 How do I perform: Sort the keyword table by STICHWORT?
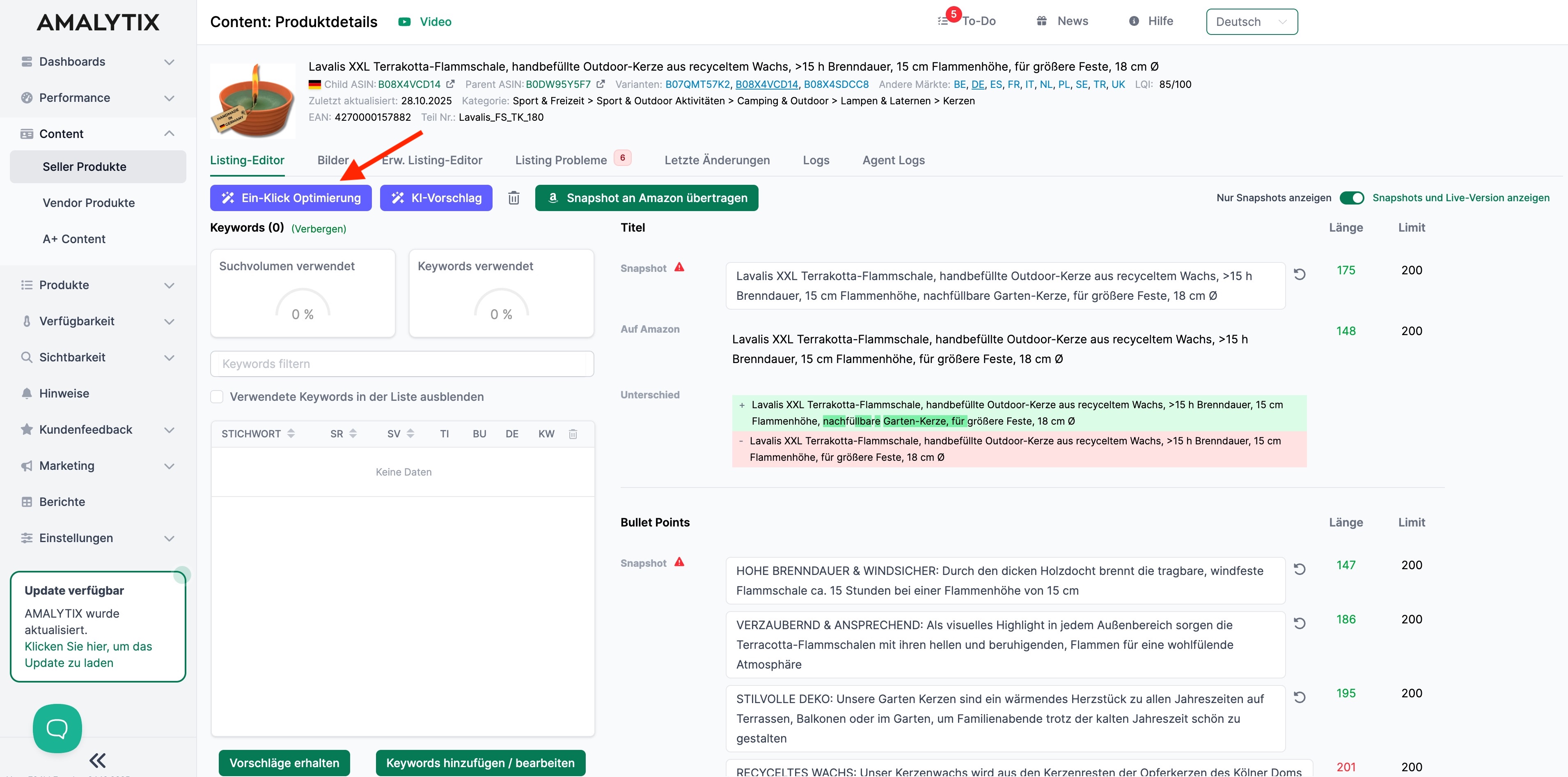291,434
